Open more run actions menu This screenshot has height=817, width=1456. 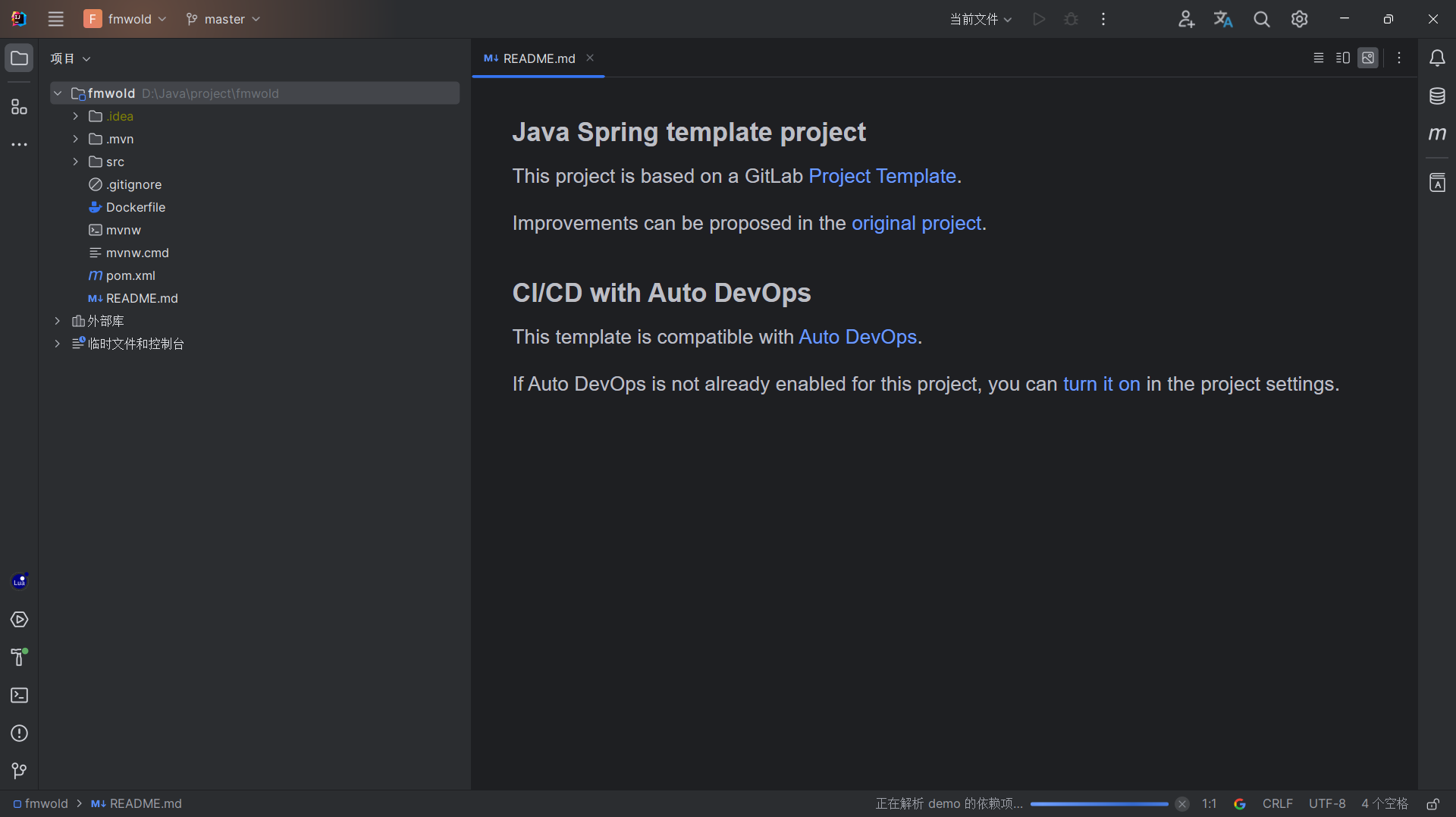[1103, 19]
